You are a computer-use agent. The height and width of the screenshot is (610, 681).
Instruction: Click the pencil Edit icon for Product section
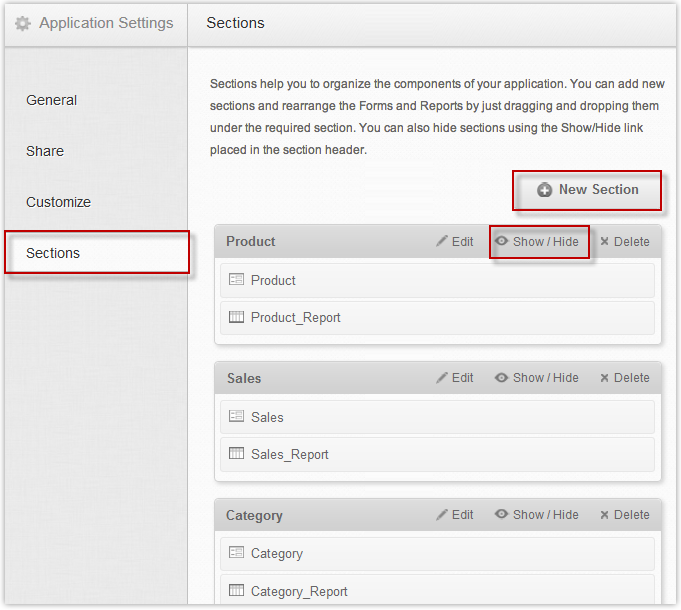pyautogui.click(x=442, y=242)
